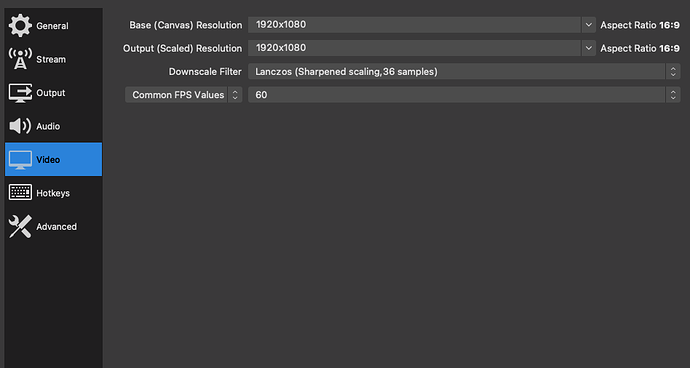
Task: Click the Audio speaker icon
Action: pos(20,126)
